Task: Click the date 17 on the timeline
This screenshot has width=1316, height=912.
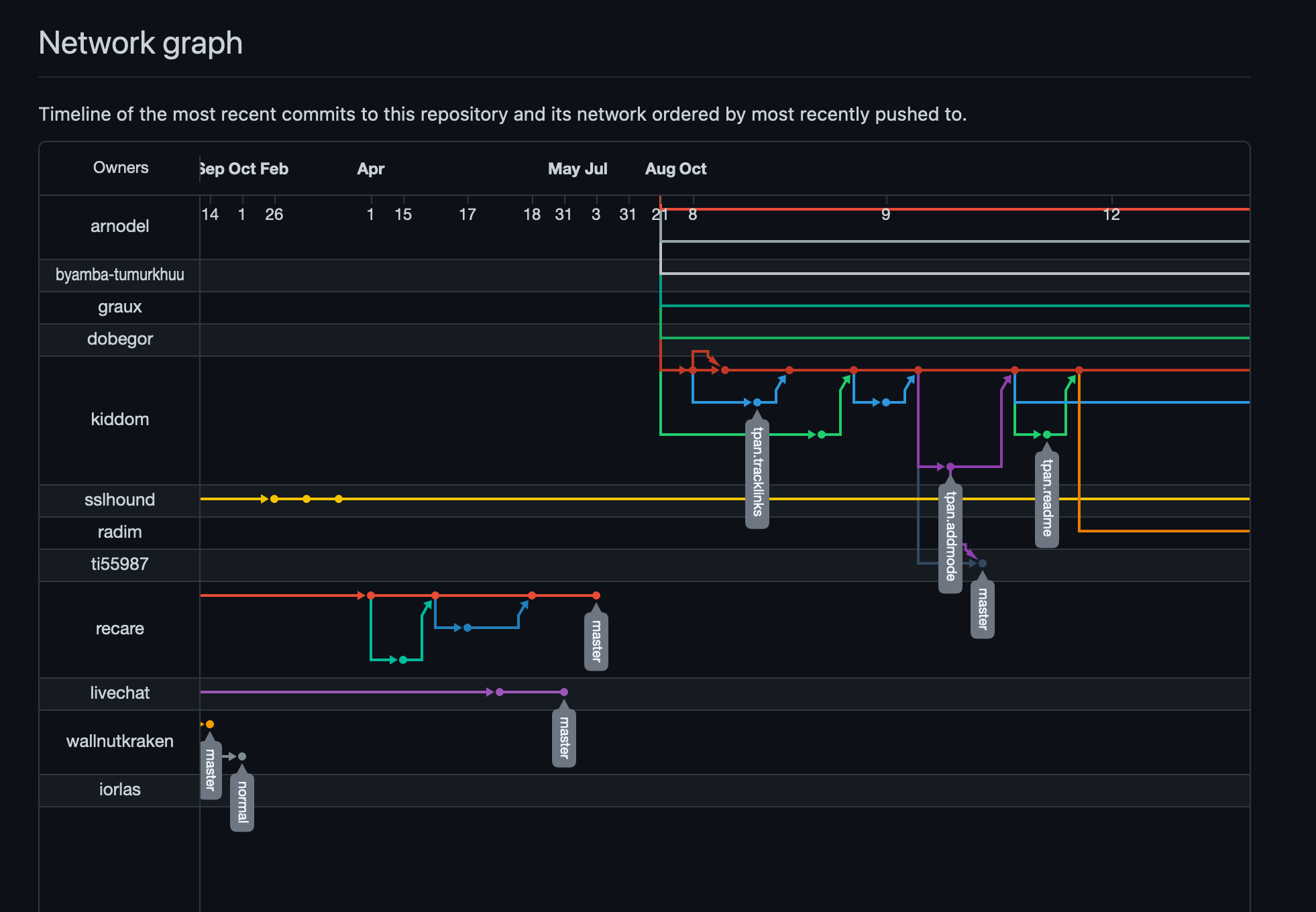Action: tap(468, 215)
